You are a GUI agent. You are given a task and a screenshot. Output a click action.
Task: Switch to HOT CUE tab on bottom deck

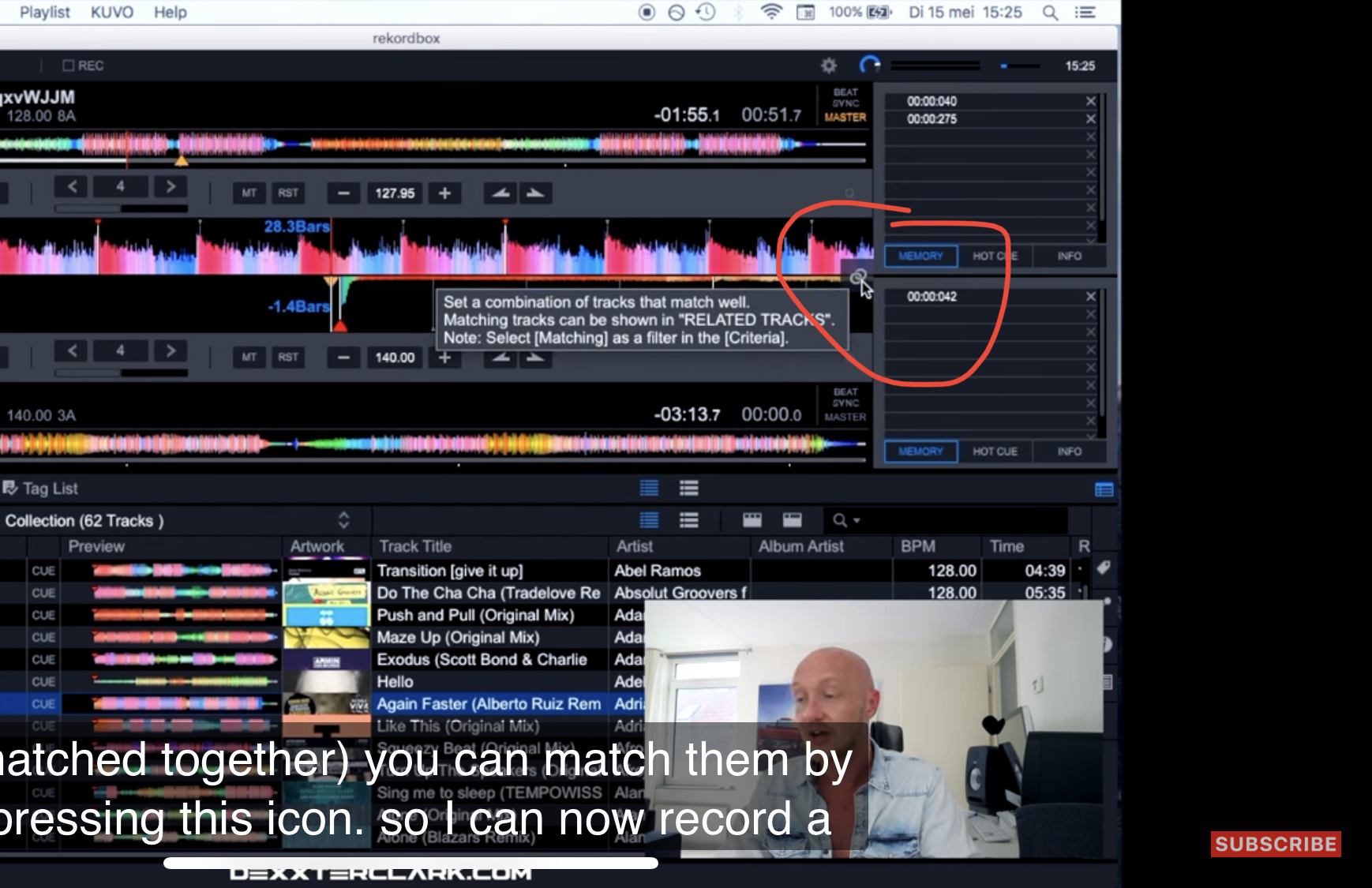pos(995,451)
